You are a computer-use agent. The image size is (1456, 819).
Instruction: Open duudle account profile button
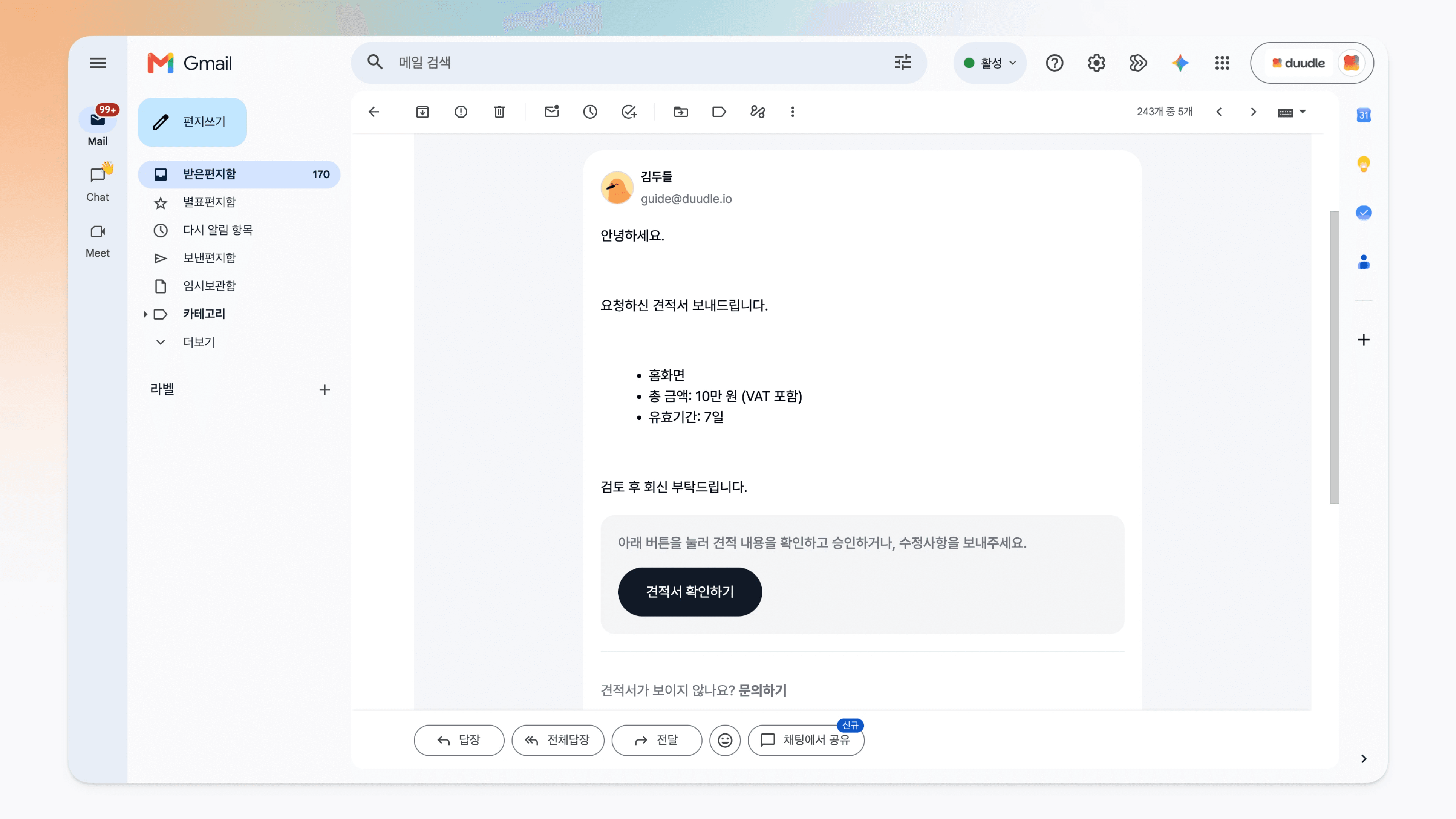coord(1312,63)
